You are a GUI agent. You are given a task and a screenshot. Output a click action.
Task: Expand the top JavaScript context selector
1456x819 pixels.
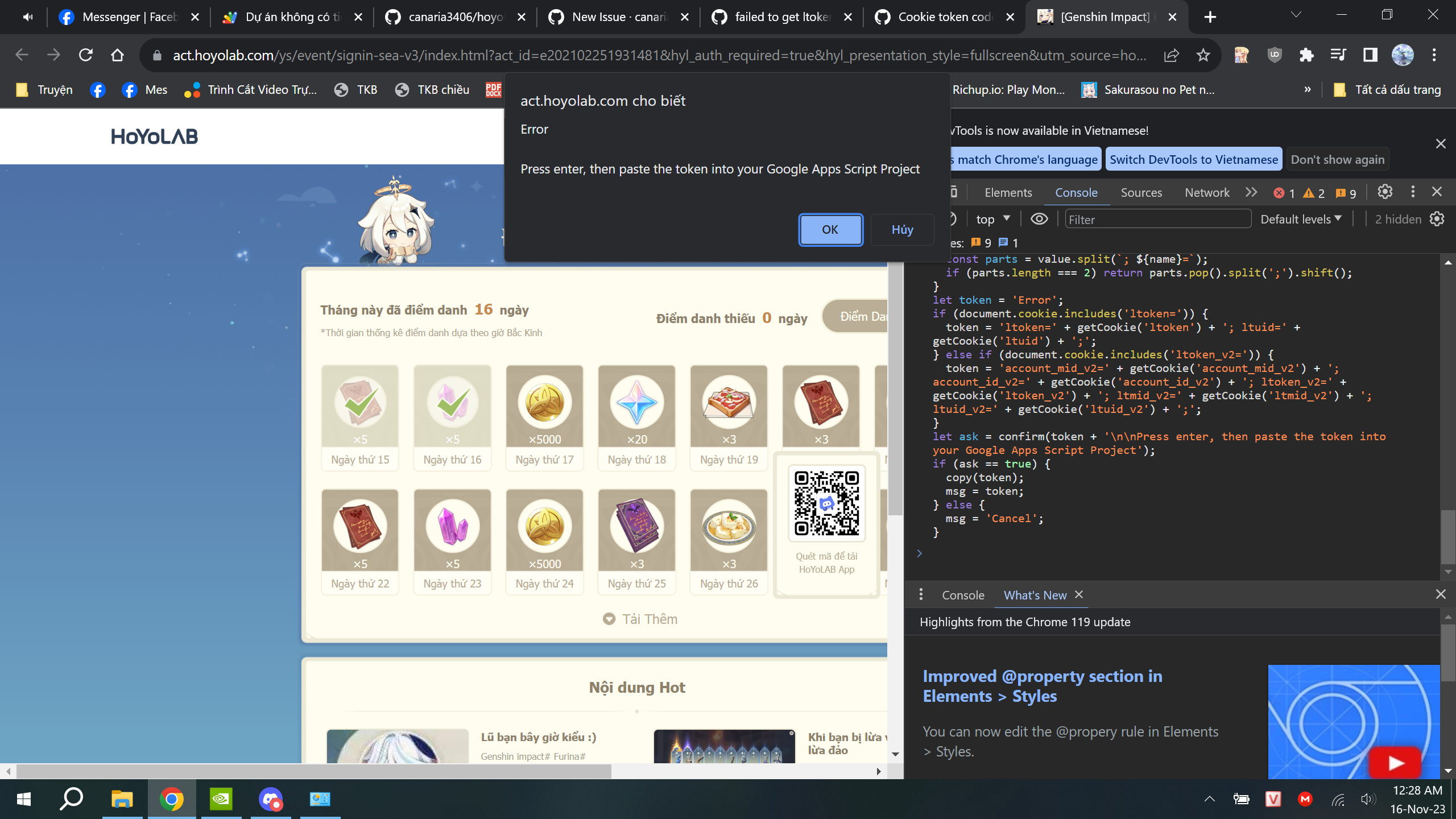[x=992, y=219]
